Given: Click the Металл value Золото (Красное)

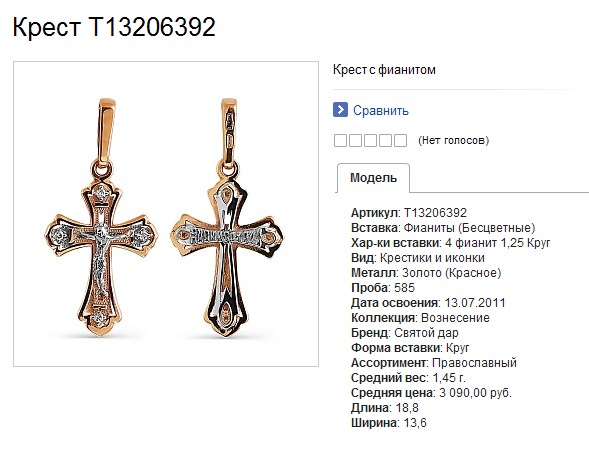Looking at the screenshot, I should [x=452, y=273].
